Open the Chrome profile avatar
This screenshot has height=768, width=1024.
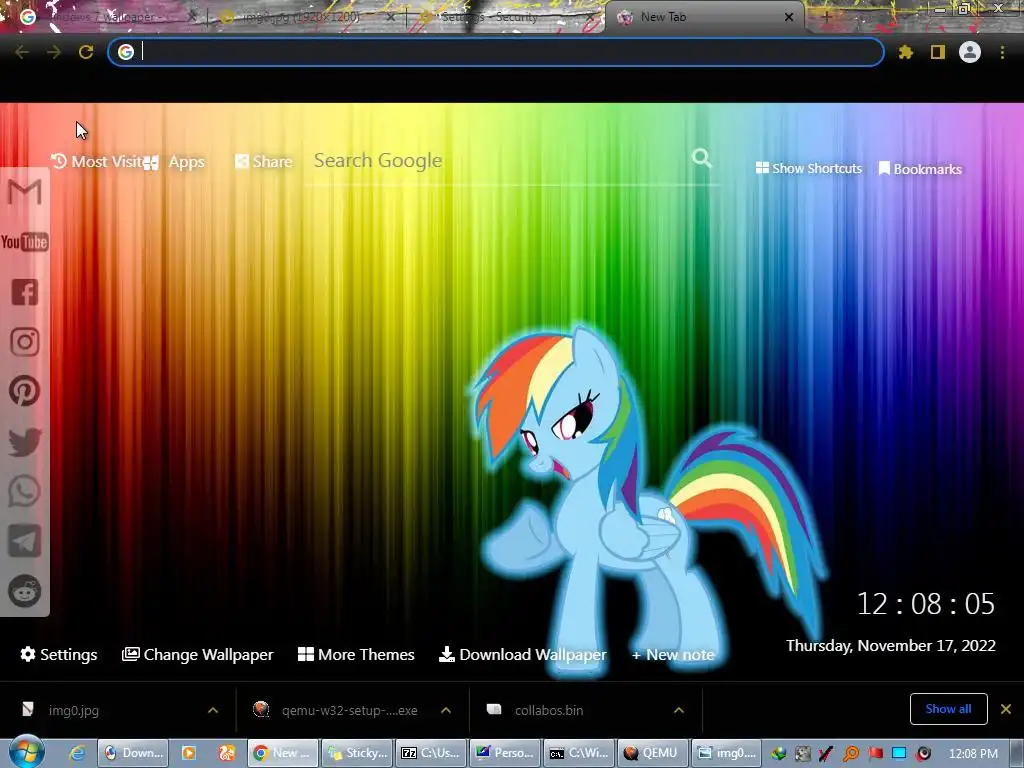coord(970,52)
